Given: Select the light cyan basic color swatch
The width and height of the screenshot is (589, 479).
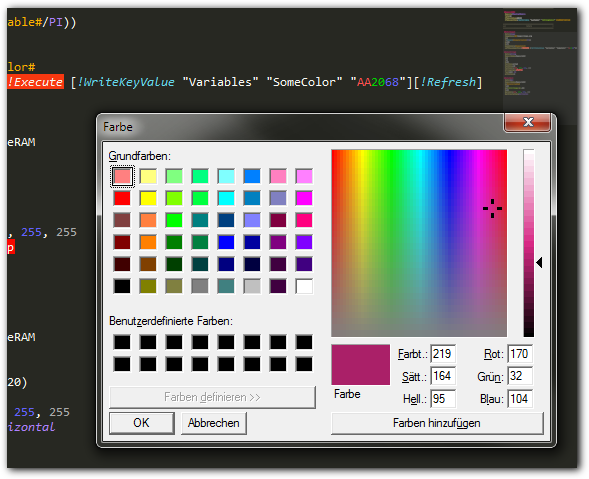Looking at the screenshot, I should [x=226, y=176].
